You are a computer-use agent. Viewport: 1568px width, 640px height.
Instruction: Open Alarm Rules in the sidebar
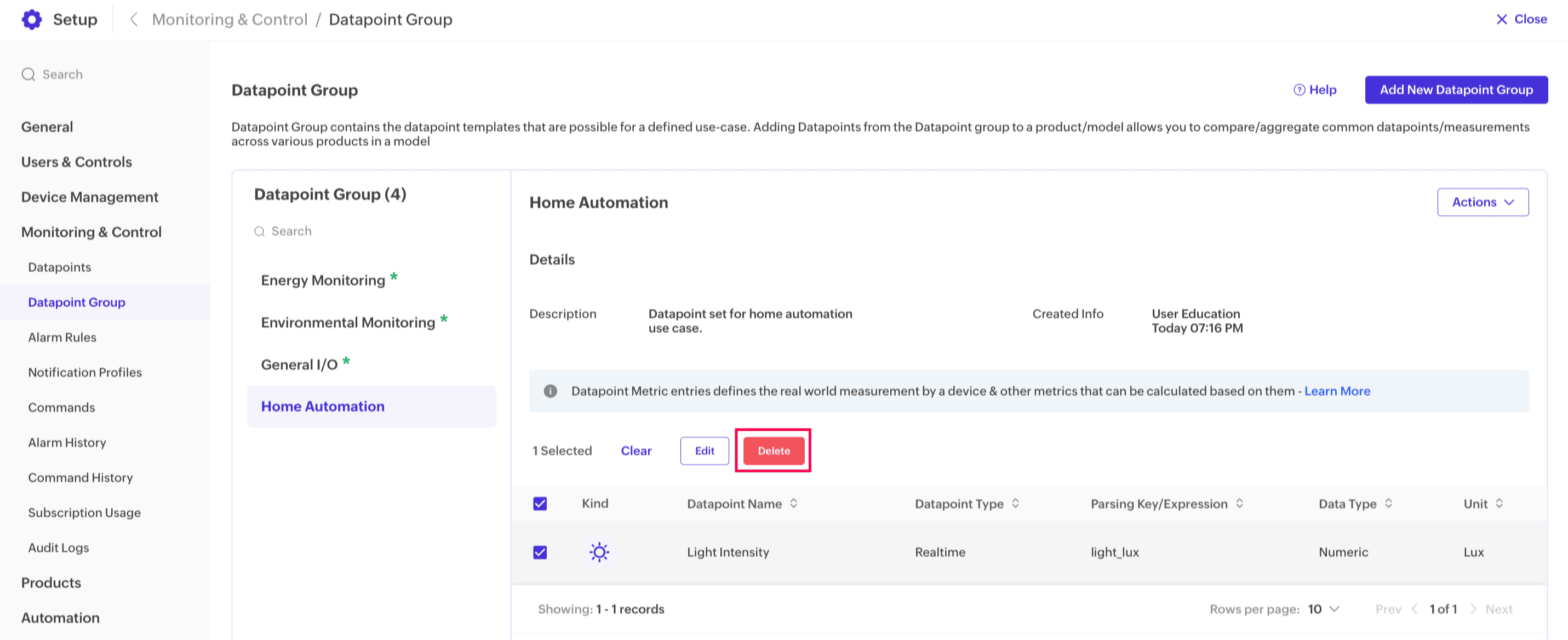pos(62,338)
